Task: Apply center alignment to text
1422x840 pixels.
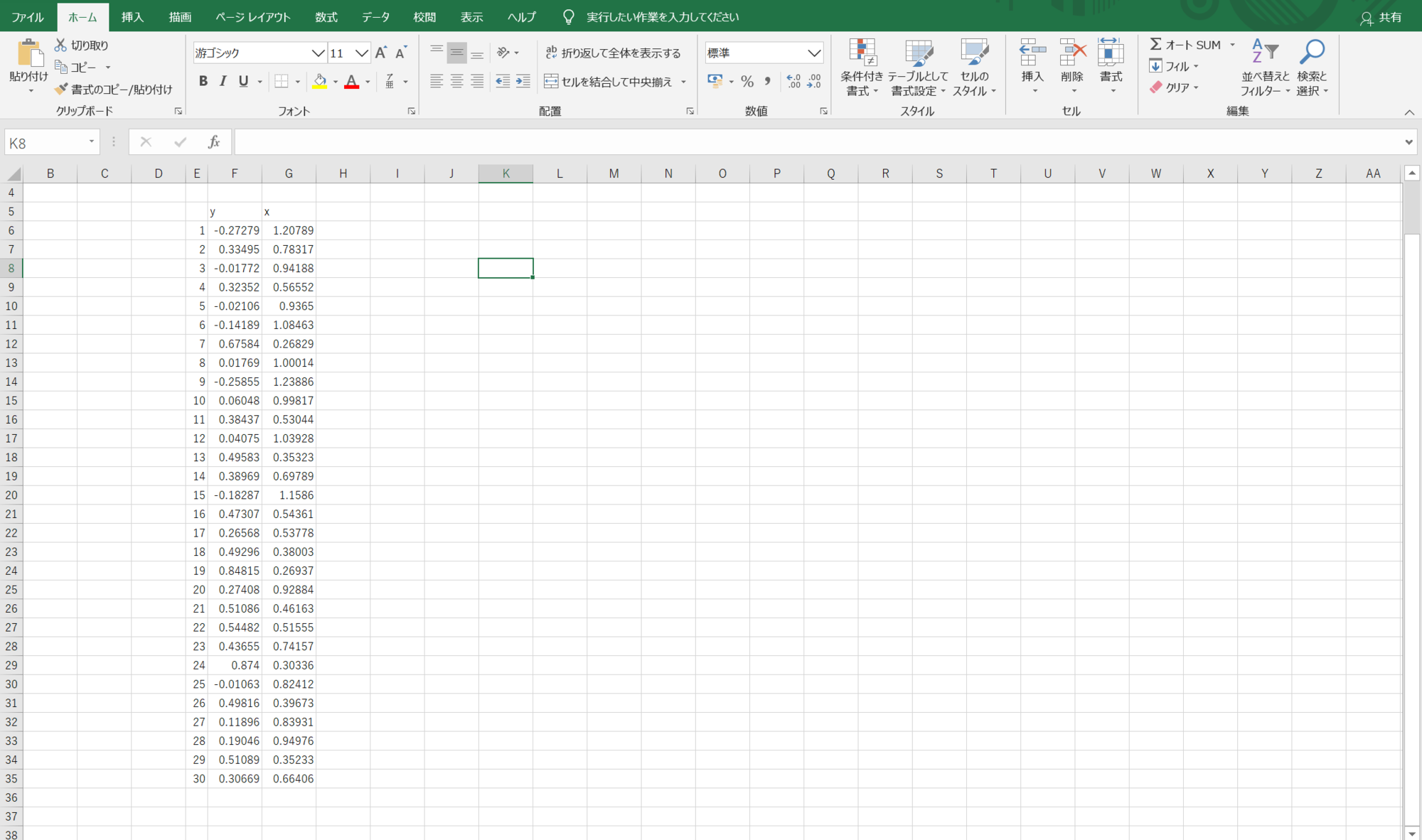Action: tap(456, 81)
